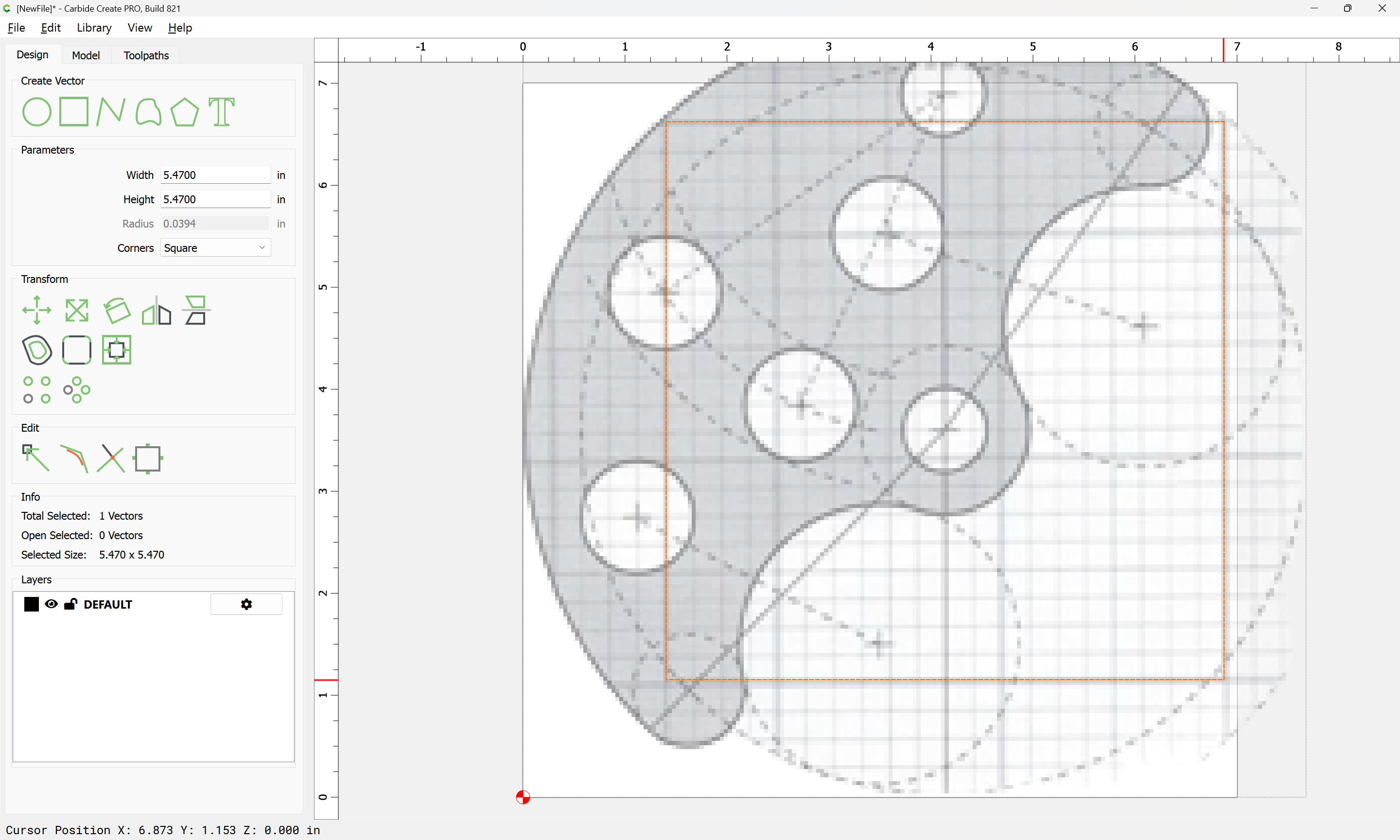1400x840 pixels.
Task: Open the Help menu
Action: tap(180, 28)
